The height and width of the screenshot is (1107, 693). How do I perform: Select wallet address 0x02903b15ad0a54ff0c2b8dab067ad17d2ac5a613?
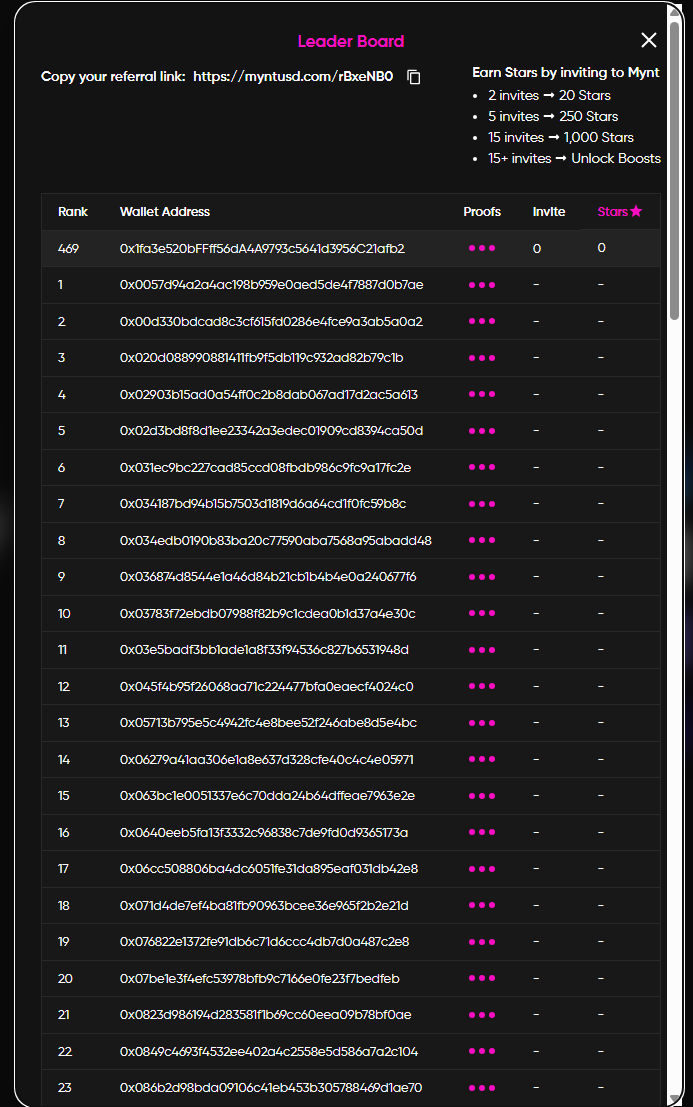pos(268,394)
